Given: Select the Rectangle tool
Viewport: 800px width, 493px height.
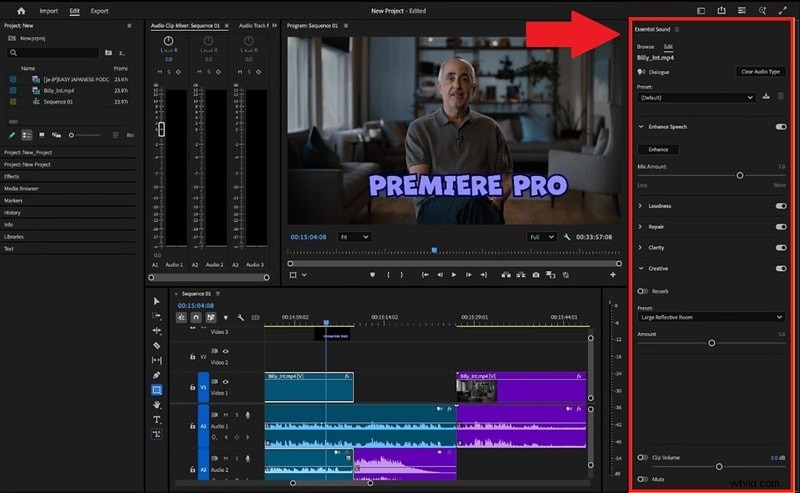Looking at the screenshot, I should tap(157, 390).
